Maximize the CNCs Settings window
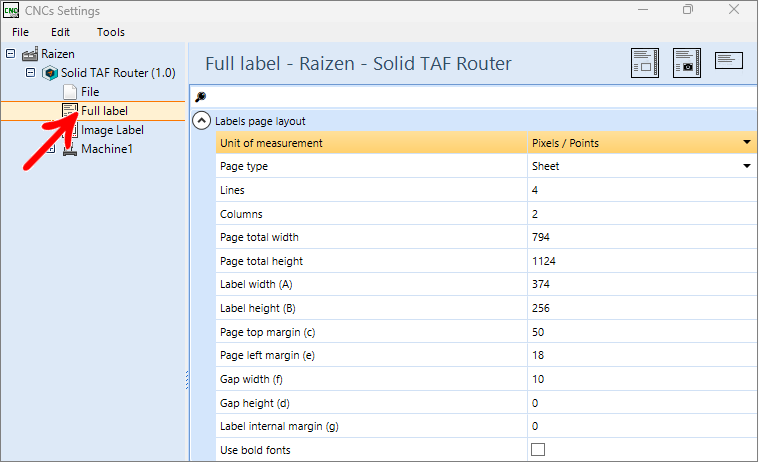Image resolution: width=759 pixels, height=462 pixels. pos(688,10)
